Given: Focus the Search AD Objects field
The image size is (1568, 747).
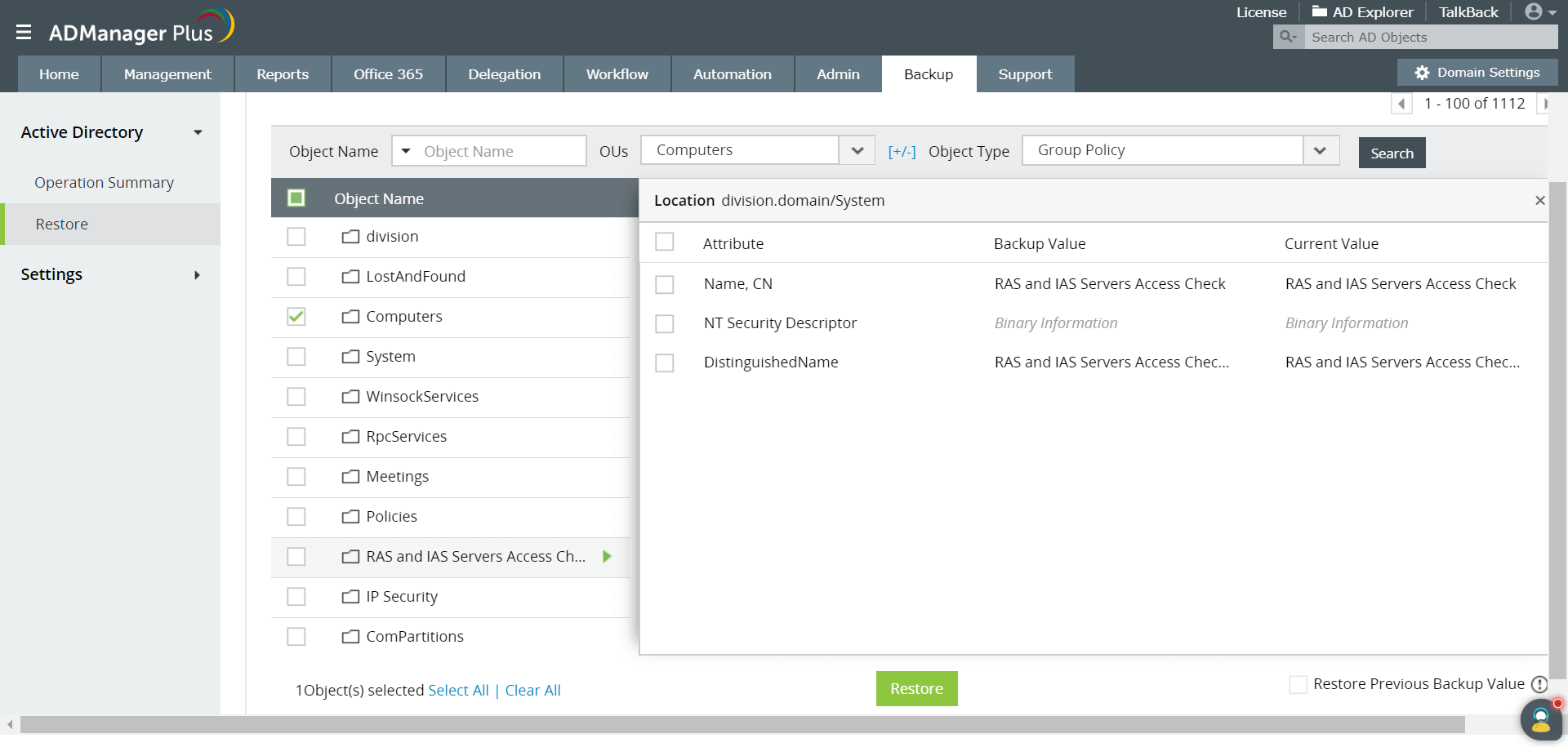Looking at the screenshot, I should (1431, 37).
